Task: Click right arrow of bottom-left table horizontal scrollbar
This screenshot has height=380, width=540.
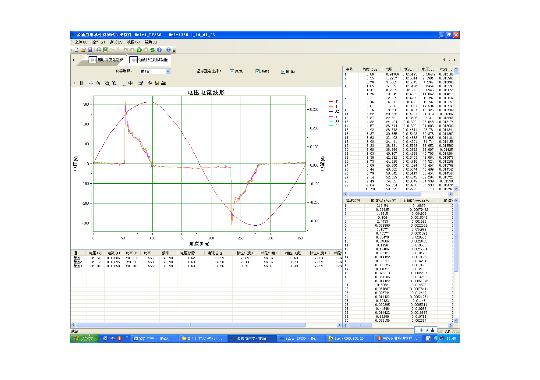Action: click(x=339, y=325)
